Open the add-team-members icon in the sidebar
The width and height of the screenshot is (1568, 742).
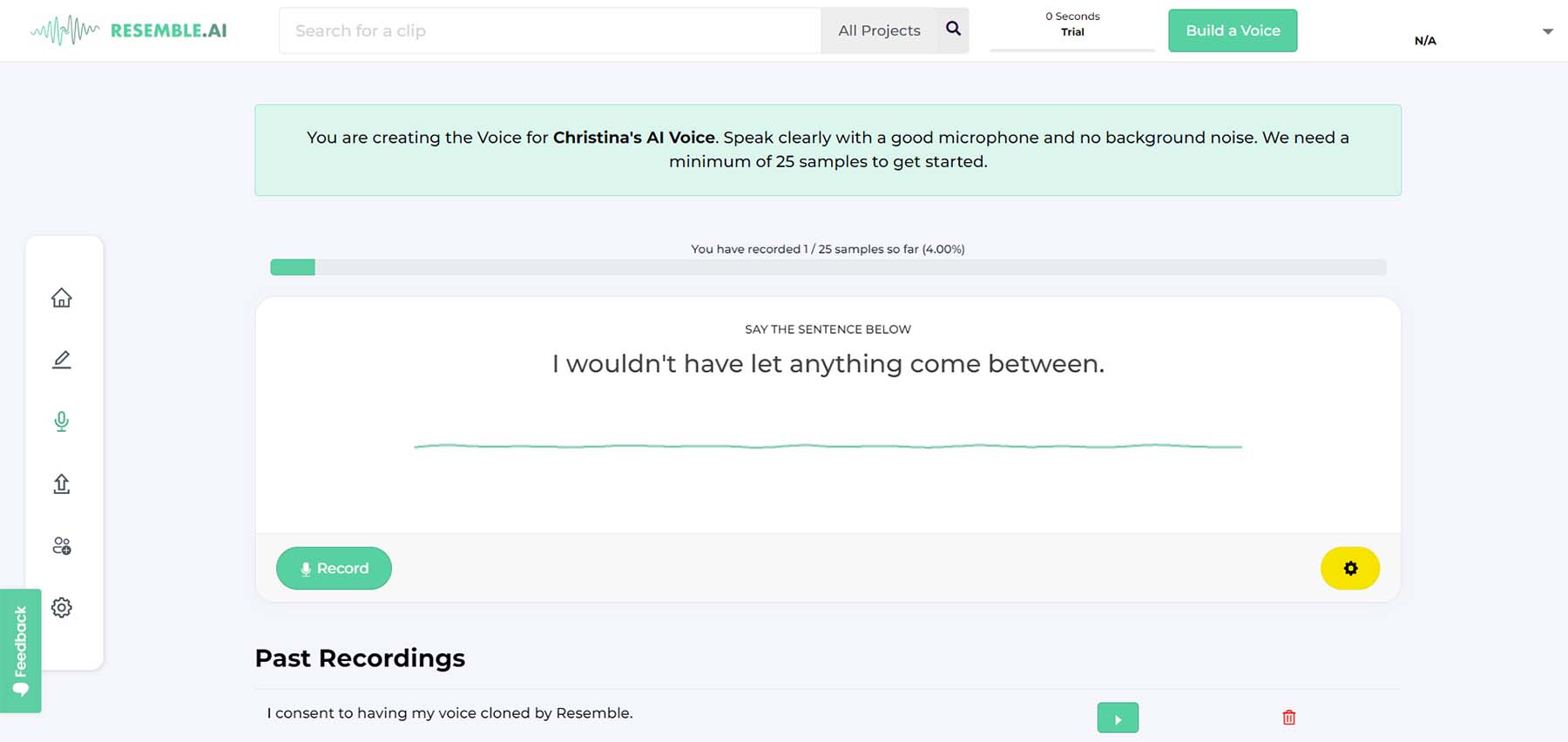(x=61, y=546)
